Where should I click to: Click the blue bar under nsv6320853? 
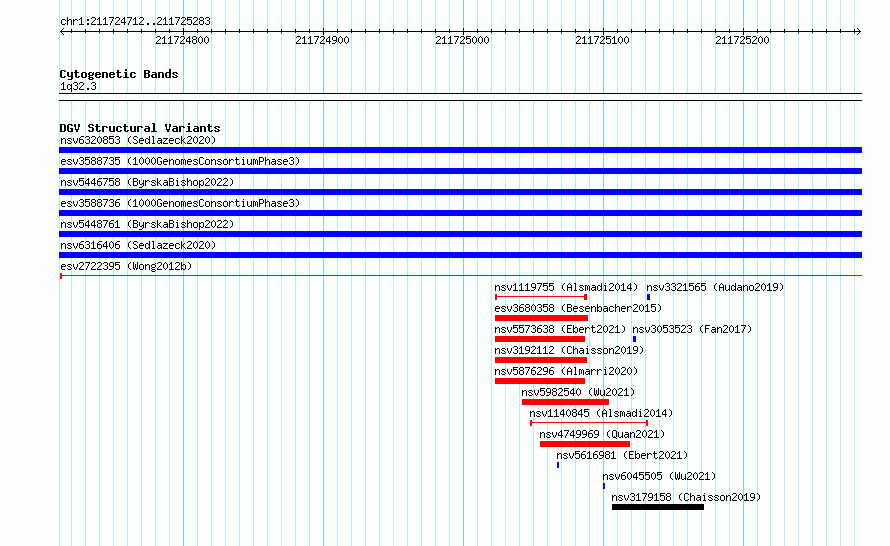[x=460, y=150]
